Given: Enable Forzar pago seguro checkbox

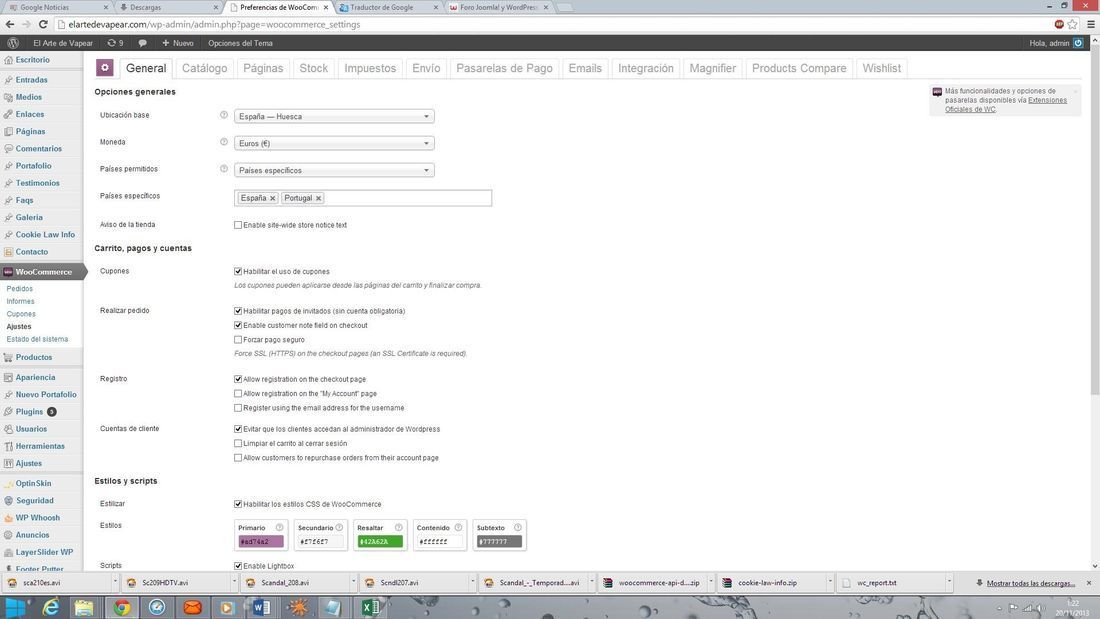Looking at the screenshot, I should (x=238, y=340).
